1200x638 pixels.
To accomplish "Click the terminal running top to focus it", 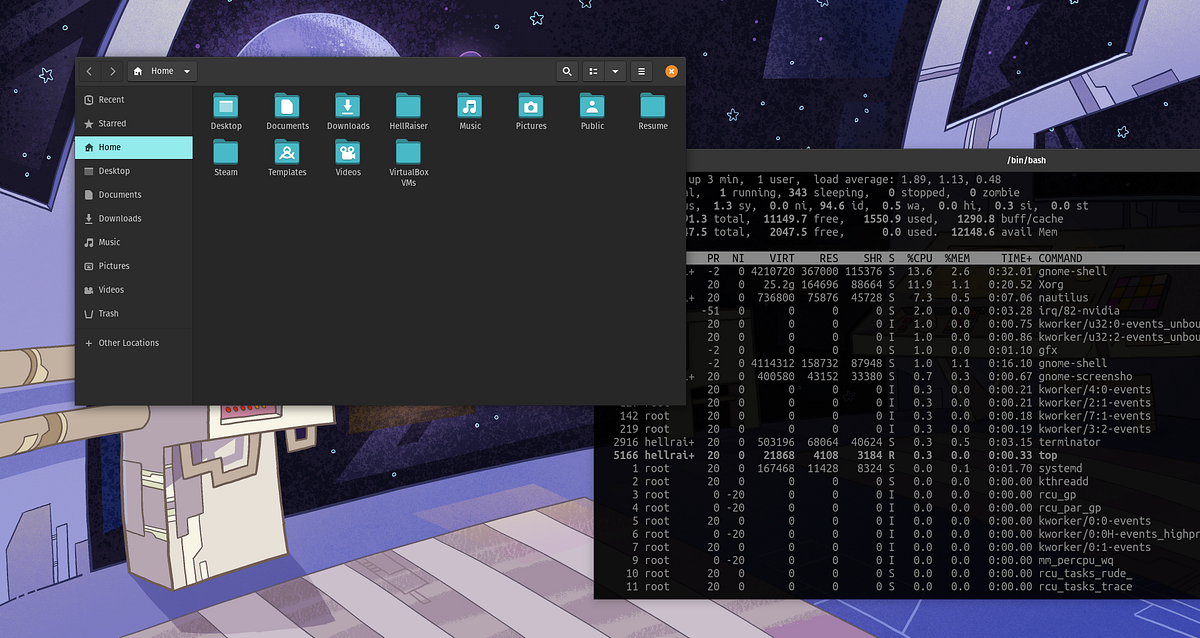I will tap(900, 500).
